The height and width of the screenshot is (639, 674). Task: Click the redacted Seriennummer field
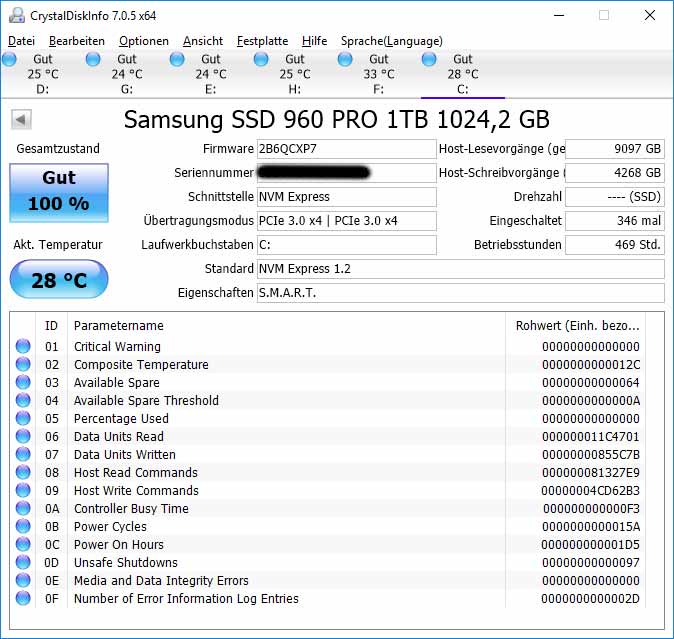click(346, 173)
